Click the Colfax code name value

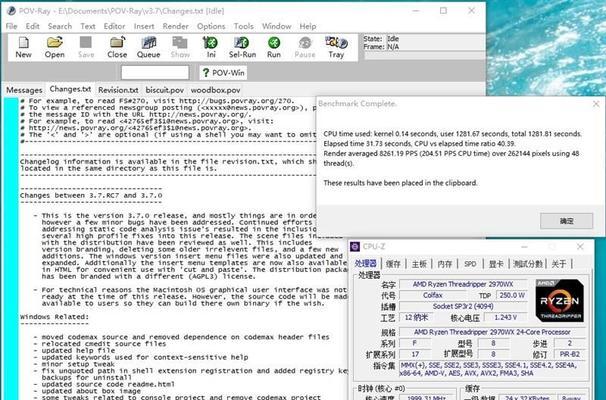pos(432,295)
